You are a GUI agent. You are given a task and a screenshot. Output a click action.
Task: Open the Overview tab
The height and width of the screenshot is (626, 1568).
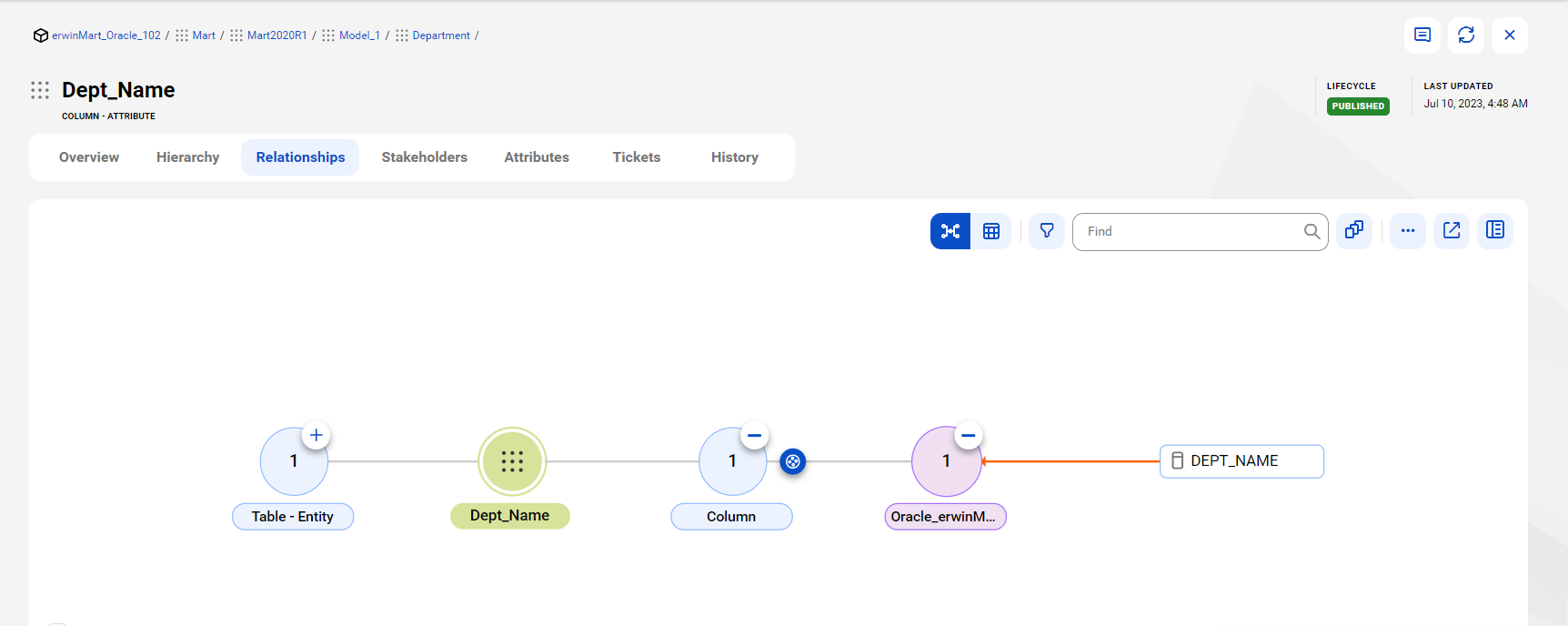point(89,157)
